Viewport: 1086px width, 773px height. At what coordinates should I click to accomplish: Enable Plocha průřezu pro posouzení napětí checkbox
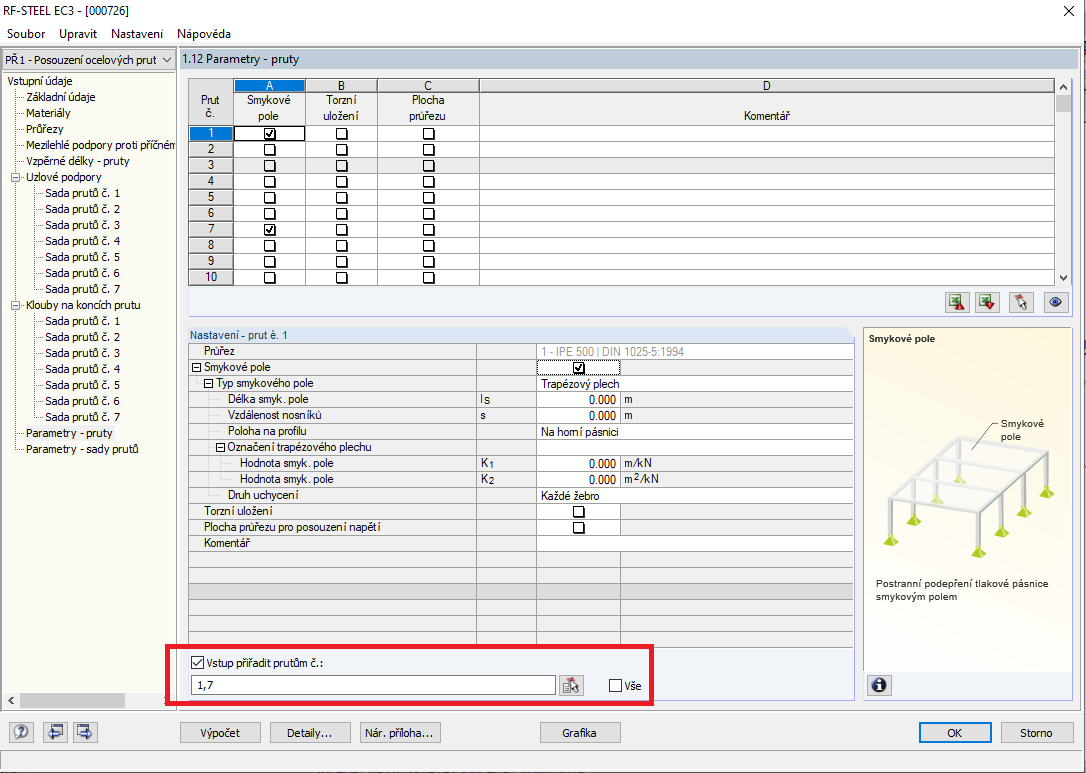[x=578, y=528]
